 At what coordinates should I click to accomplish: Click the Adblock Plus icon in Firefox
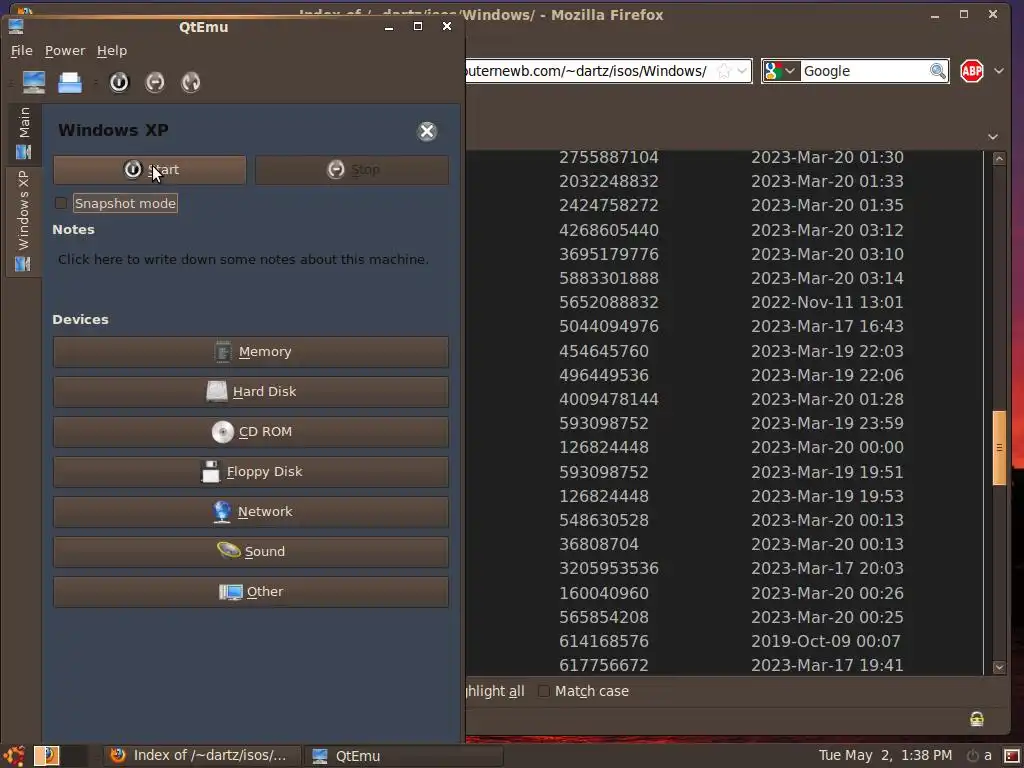coord(972,71)
